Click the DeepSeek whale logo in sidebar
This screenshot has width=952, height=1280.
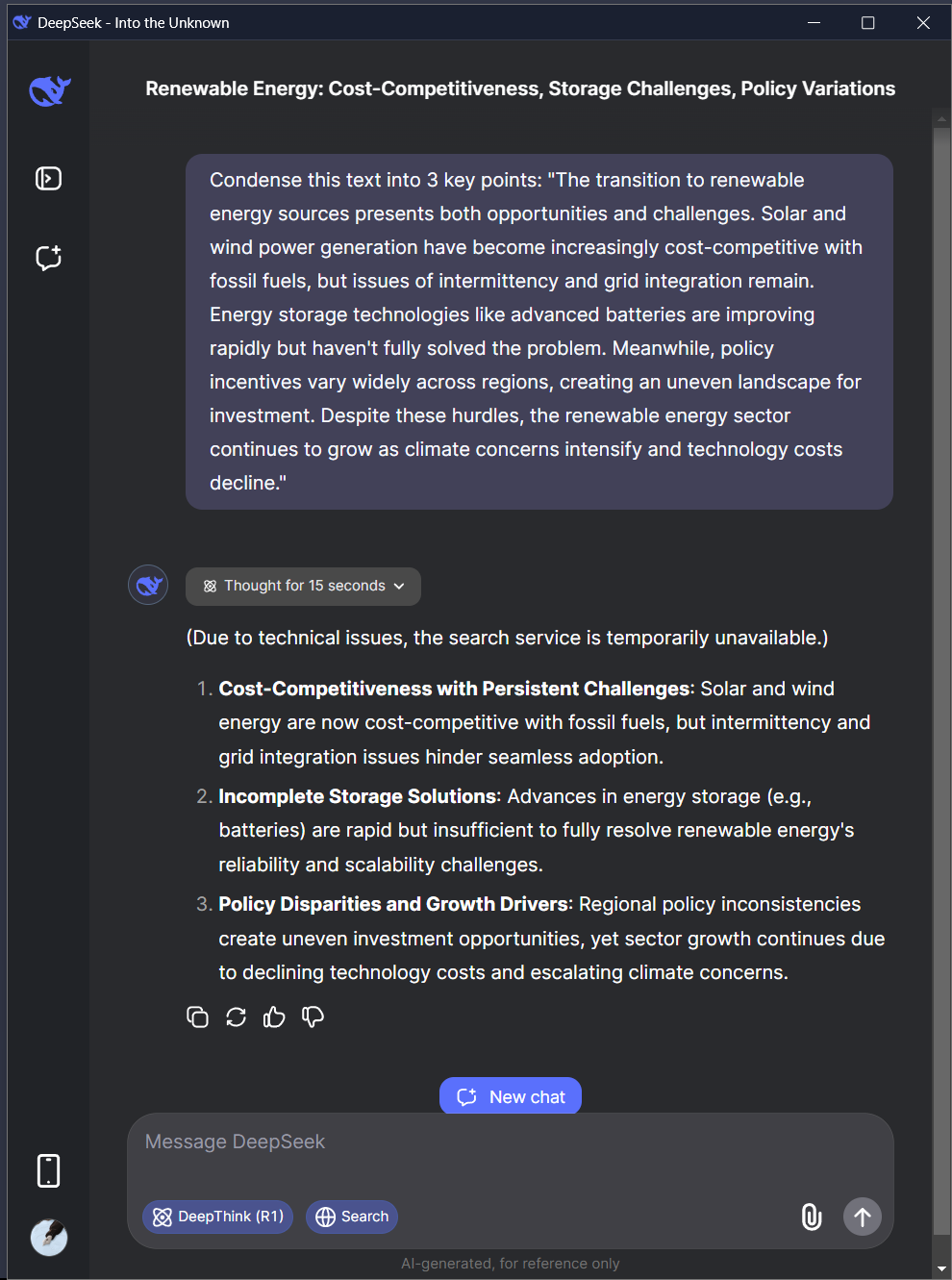click(50, 90)
